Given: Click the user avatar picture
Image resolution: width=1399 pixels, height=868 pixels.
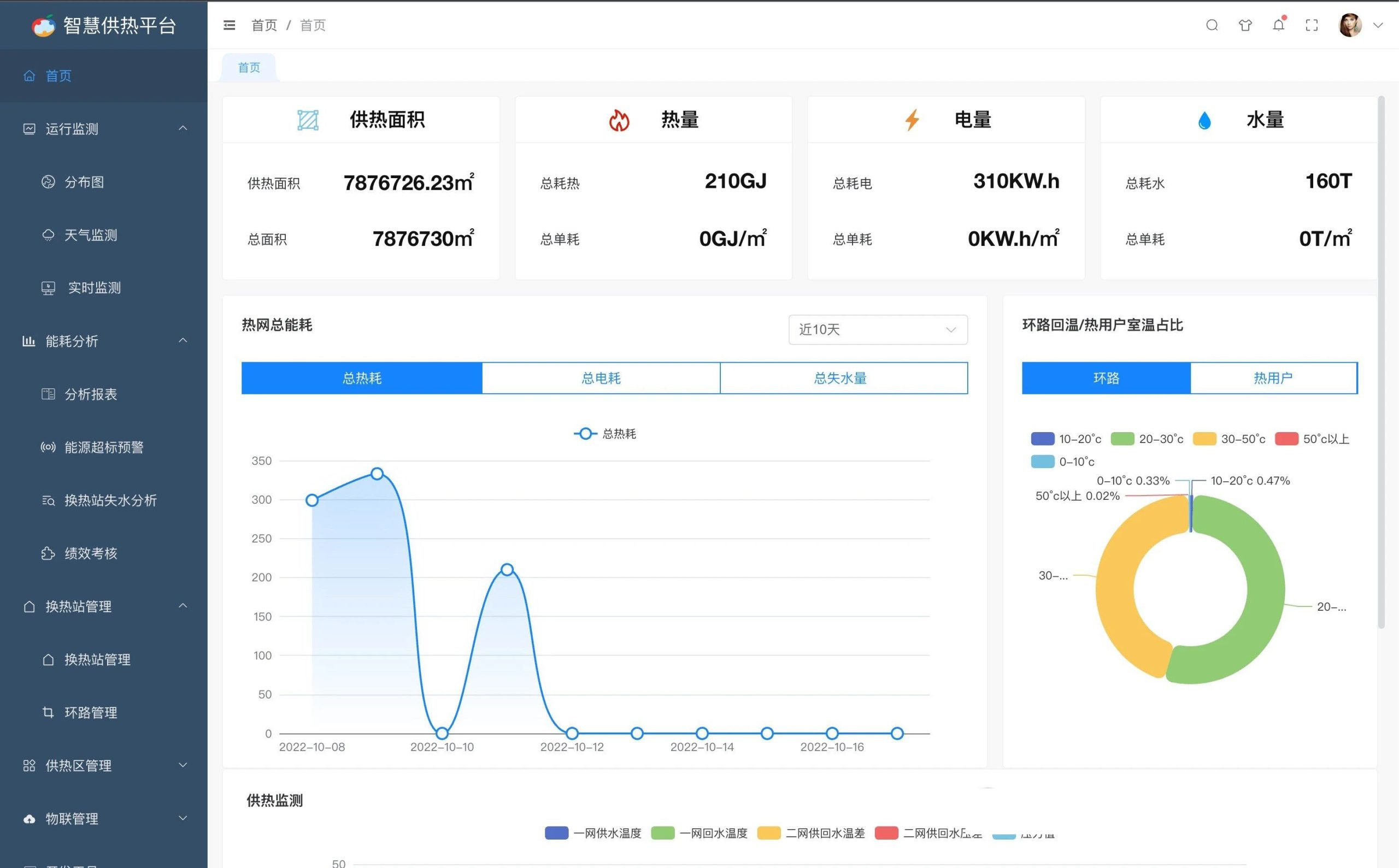Looking at the screenshot, I should point(1350,25).
